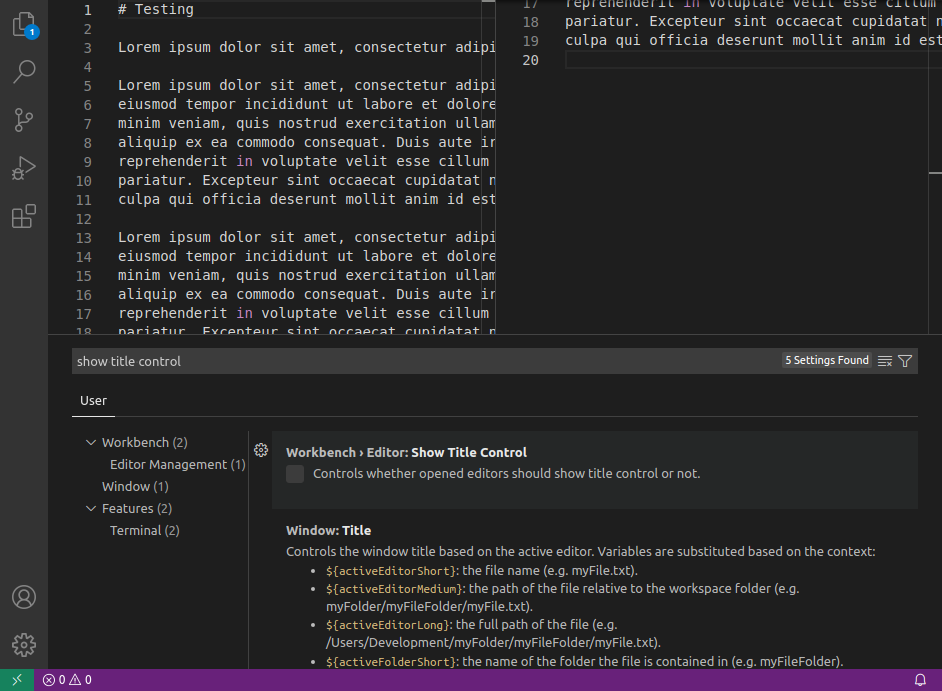The image size is (942, 691).
Task: Click the '# Testing' heading on line 1
Action: click(x=156, y=9)
